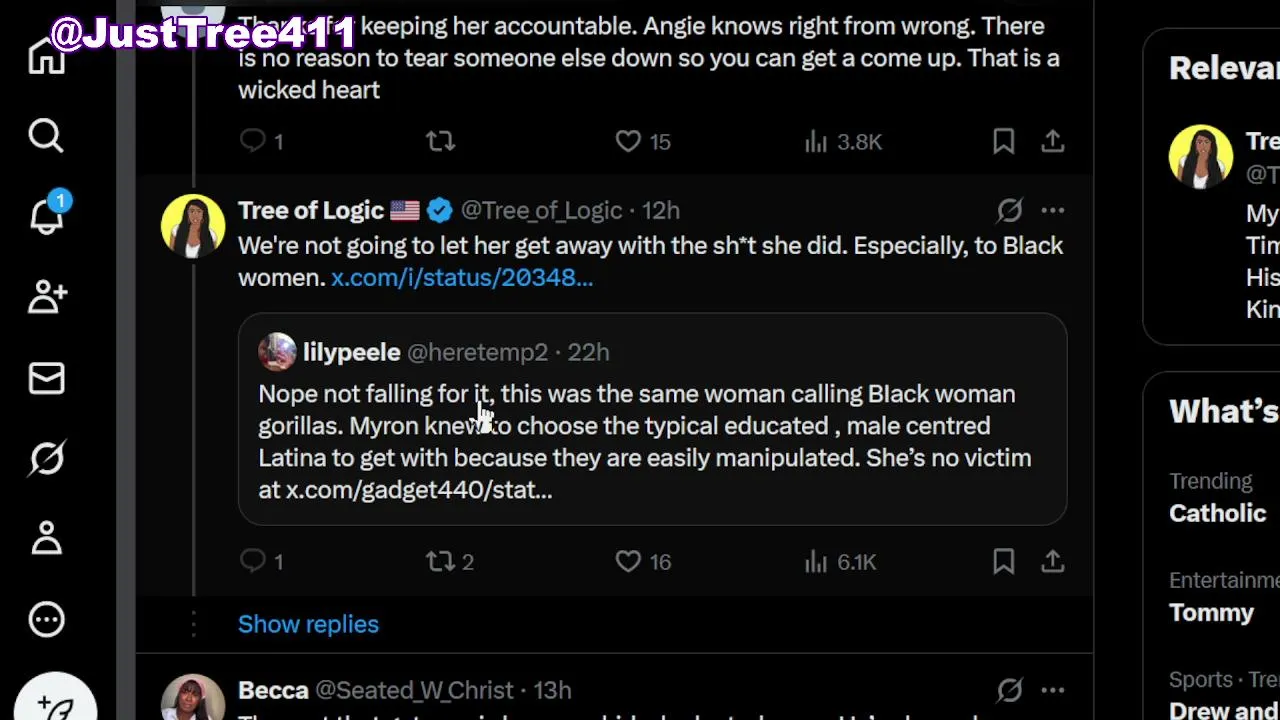Open the x.com/i/status link in post
1280x720 pixels.
[x=462, y=278]
